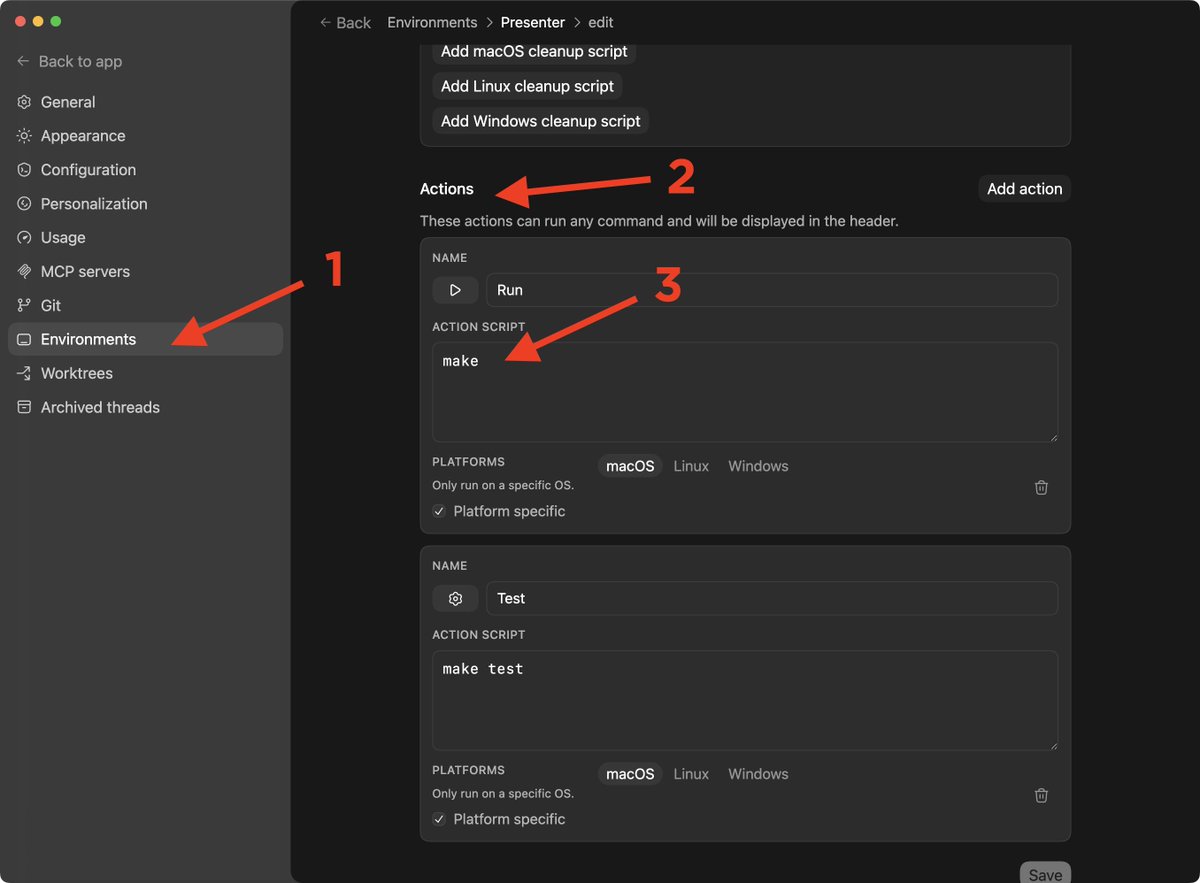
Task: Delete the Run action with trash icon
Action: [1041, 487]
